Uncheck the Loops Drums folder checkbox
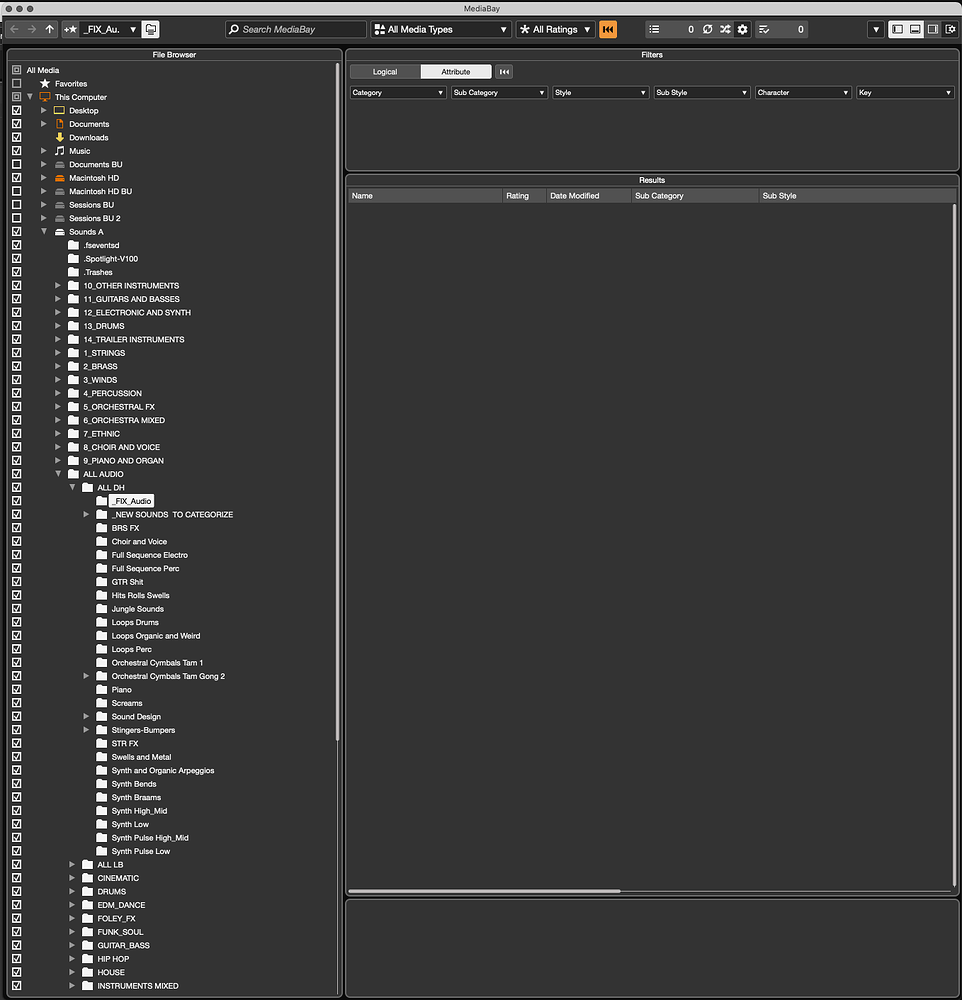 16,622
